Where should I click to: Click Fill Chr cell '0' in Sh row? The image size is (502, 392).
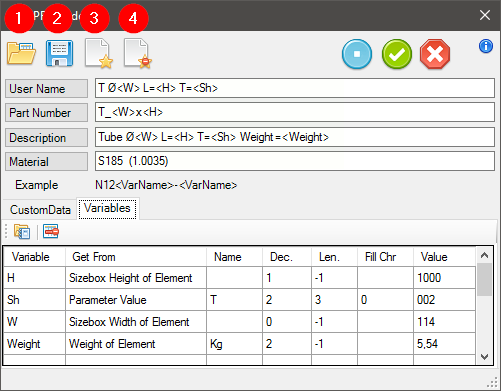(386, 300)
